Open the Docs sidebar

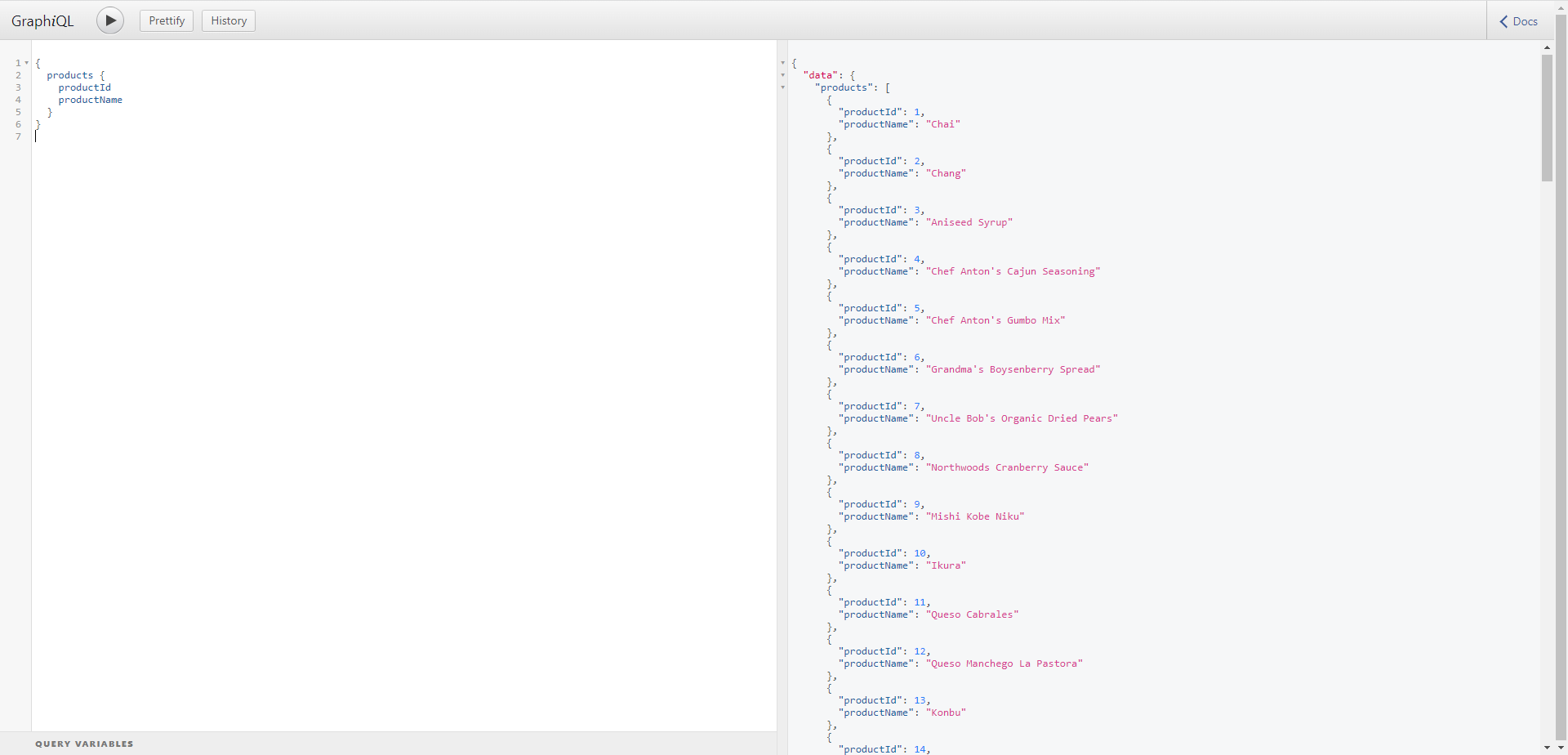pos(1526,20)
